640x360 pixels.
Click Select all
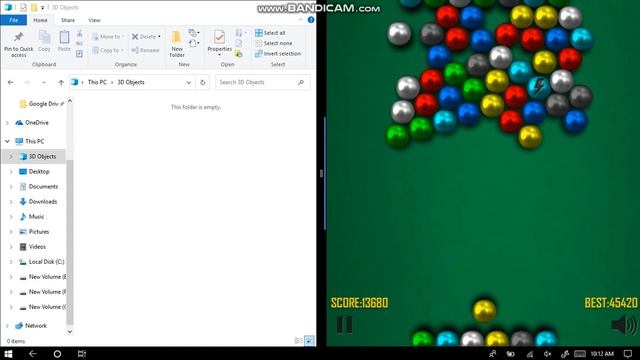click(270, 33)
